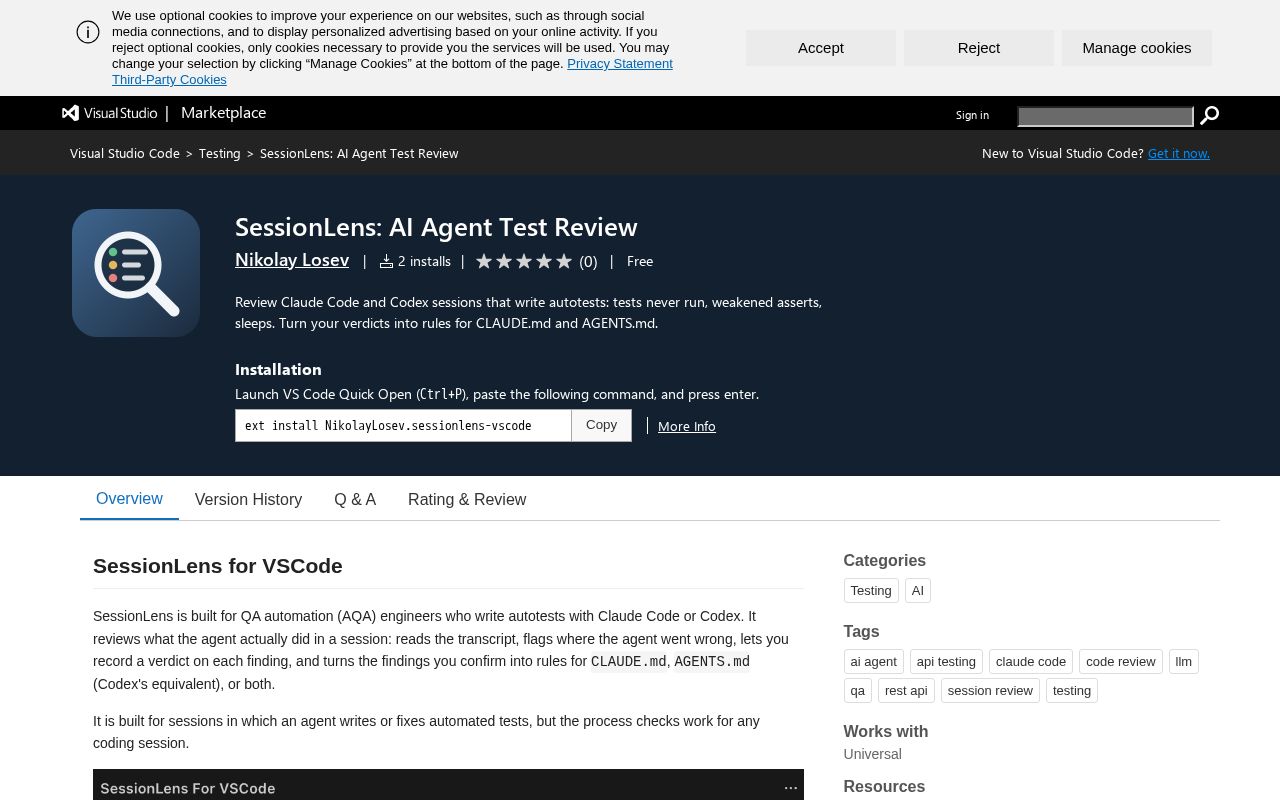Select the 'qa' tag
The height and width of the screenshot is (800, 1280).
coord(858,691)
